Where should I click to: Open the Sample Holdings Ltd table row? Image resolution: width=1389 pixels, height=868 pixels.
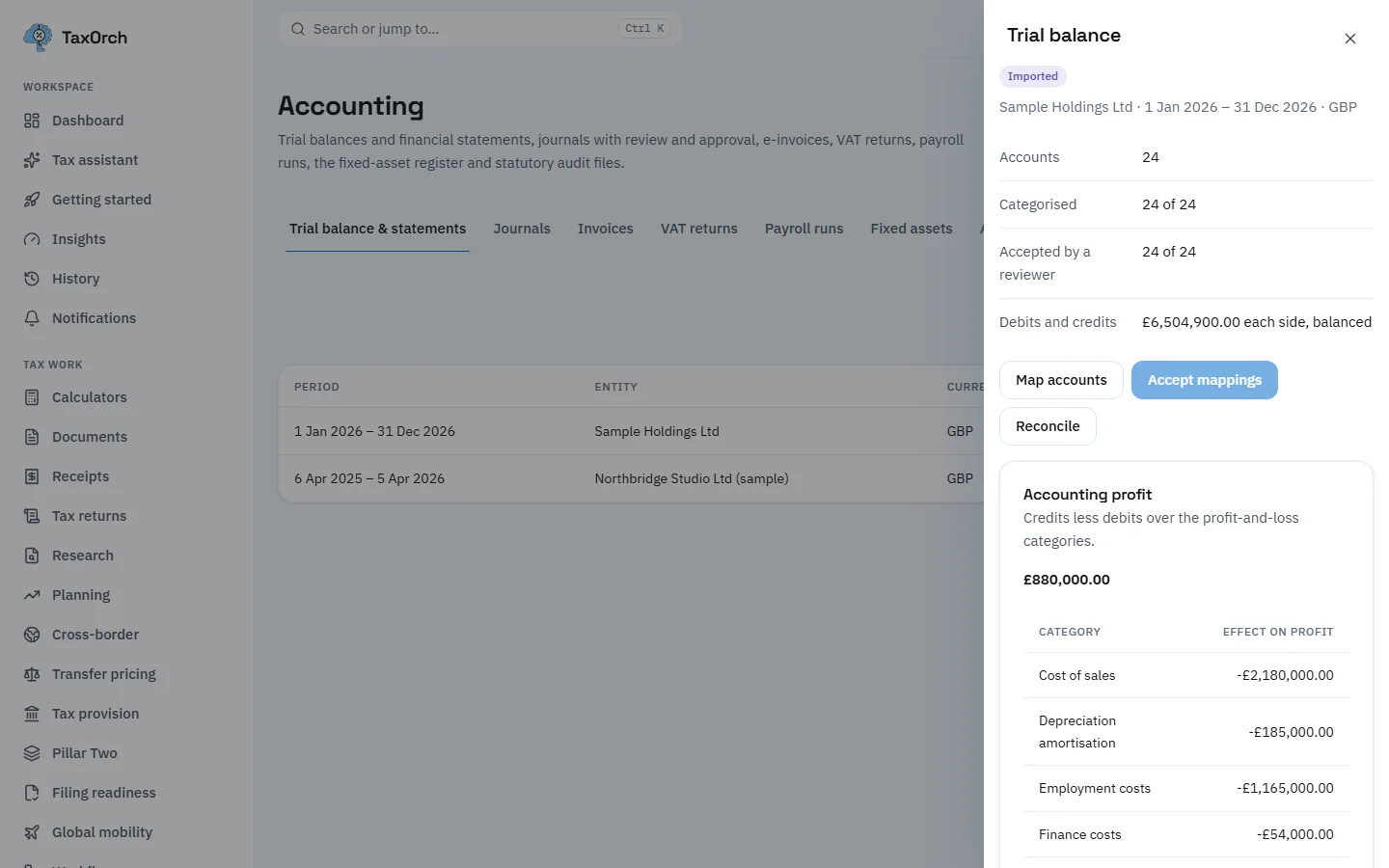click(x=631, y=431)
